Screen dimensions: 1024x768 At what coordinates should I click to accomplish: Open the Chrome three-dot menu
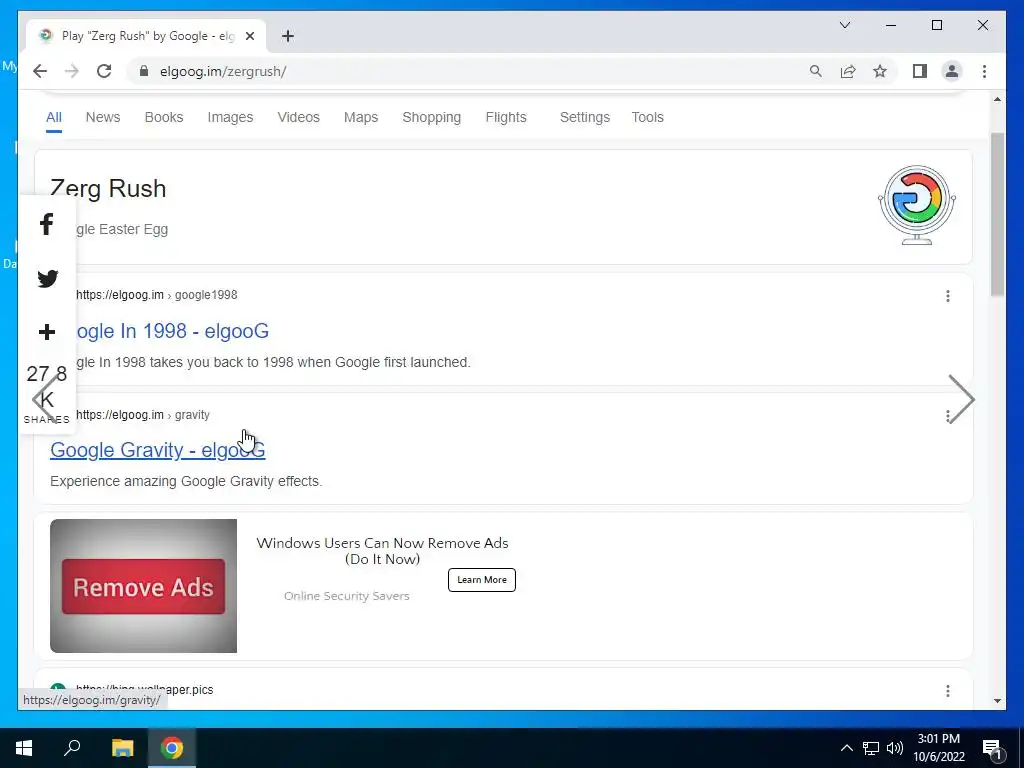[984, 71]
